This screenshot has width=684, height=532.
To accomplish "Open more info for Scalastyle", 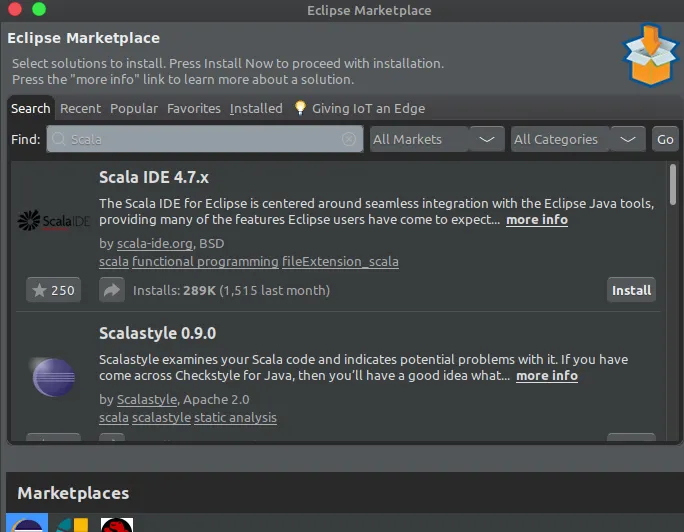I will pyautogui.click(x=547, y=375).
